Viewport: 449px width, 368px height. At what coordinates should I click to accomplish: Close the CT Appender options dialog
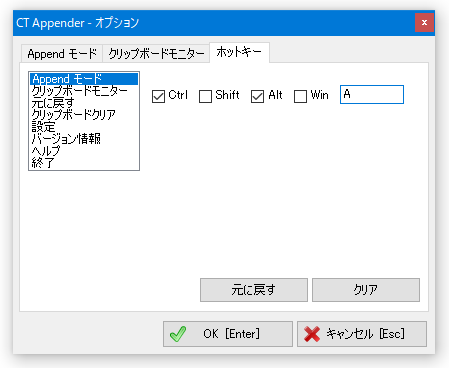point(424,23)
